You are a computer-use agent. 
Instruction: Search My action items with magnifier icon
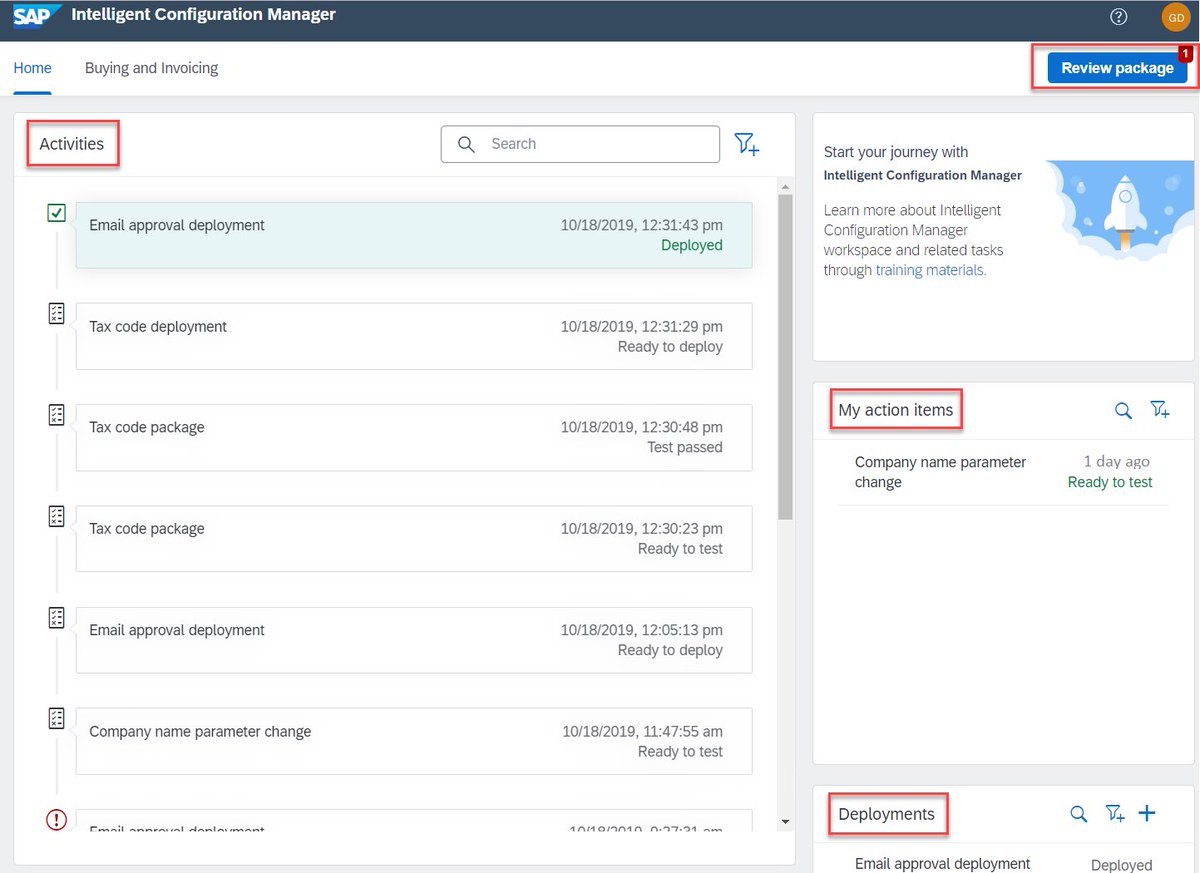1124,410
